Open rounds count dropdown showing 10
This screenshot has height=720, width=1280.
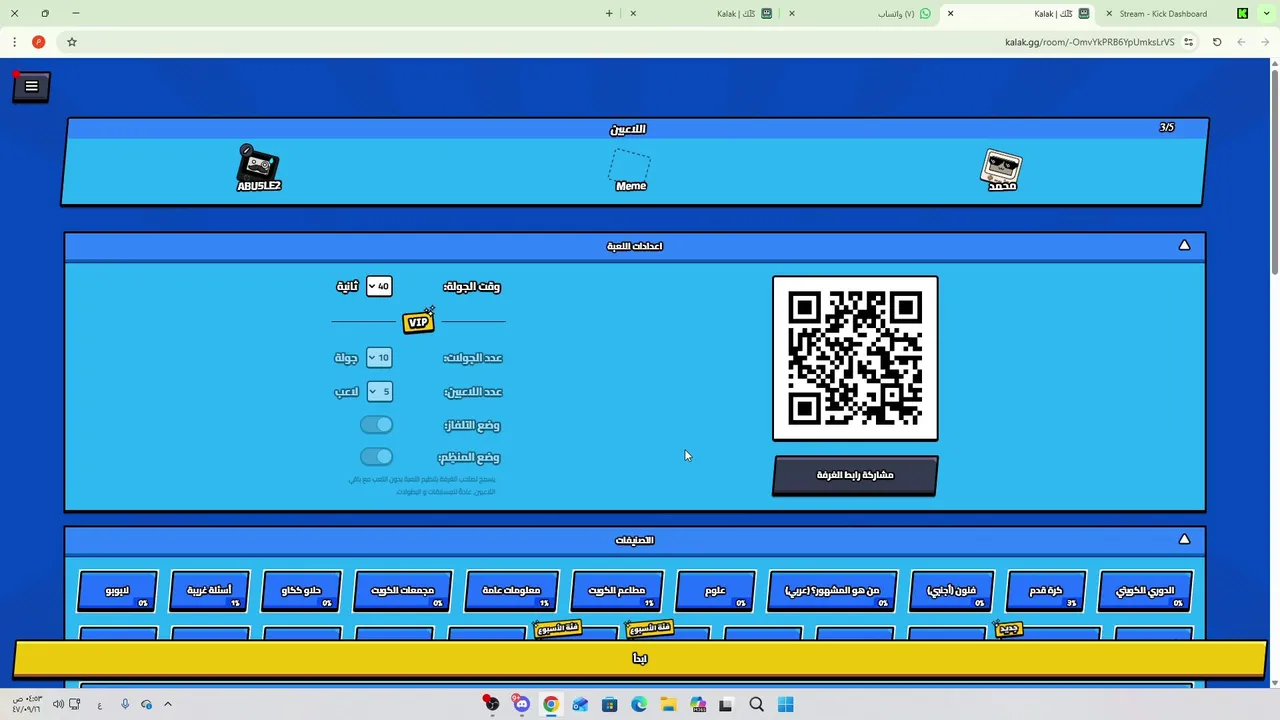coord(379,358)
